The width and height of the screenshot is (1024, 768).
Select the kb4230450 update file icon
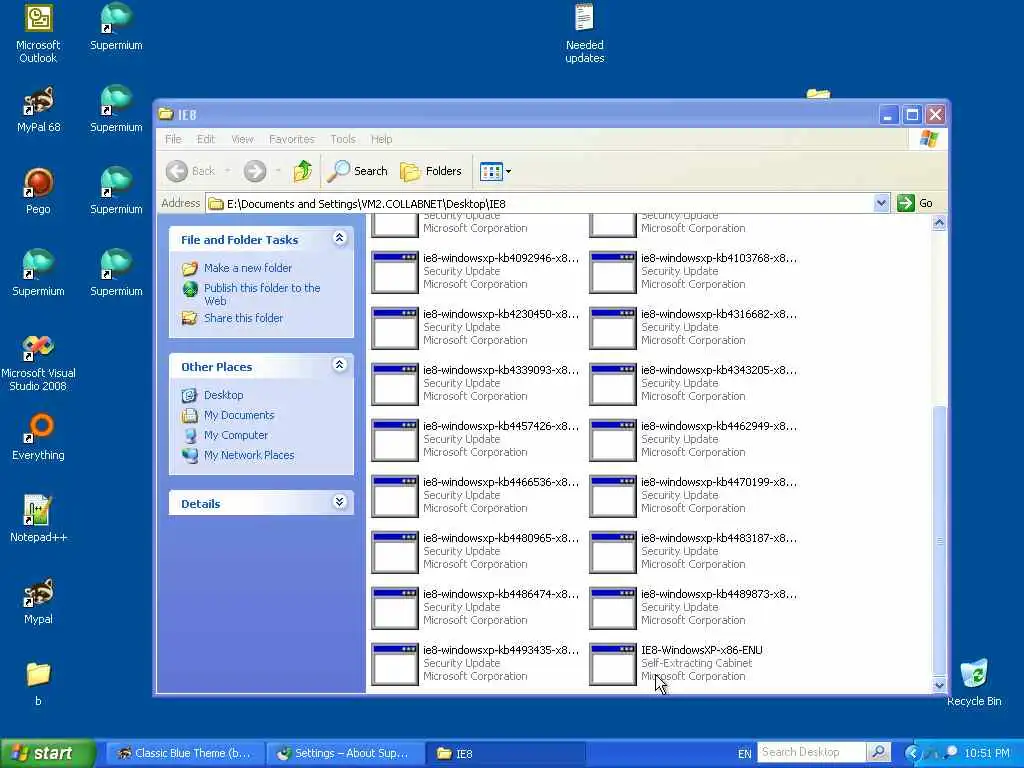point(395,328)
